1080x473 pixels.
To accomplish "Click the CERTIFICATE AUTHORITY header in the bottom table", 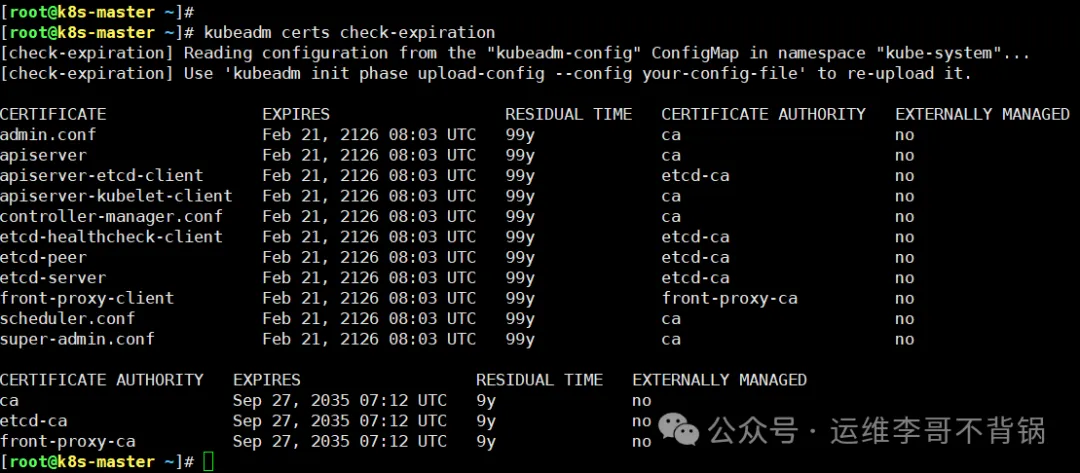I will coord(102,380).
